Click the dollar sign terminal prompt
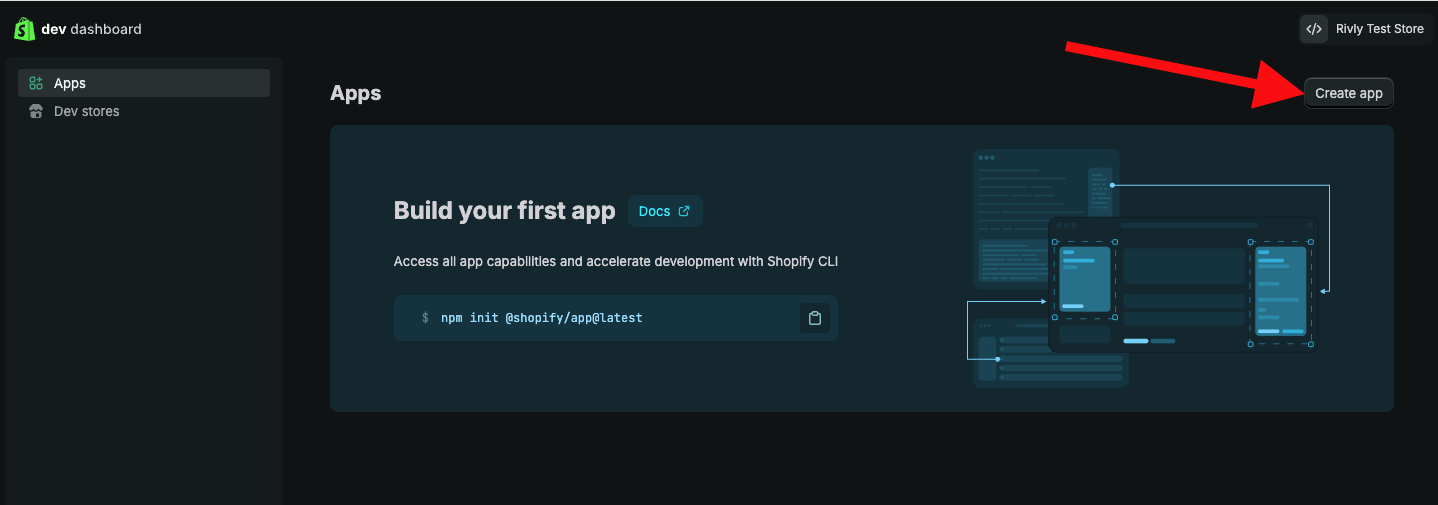Image resolution: width=1438 pixels, height=505 pixels. [425, 318]
